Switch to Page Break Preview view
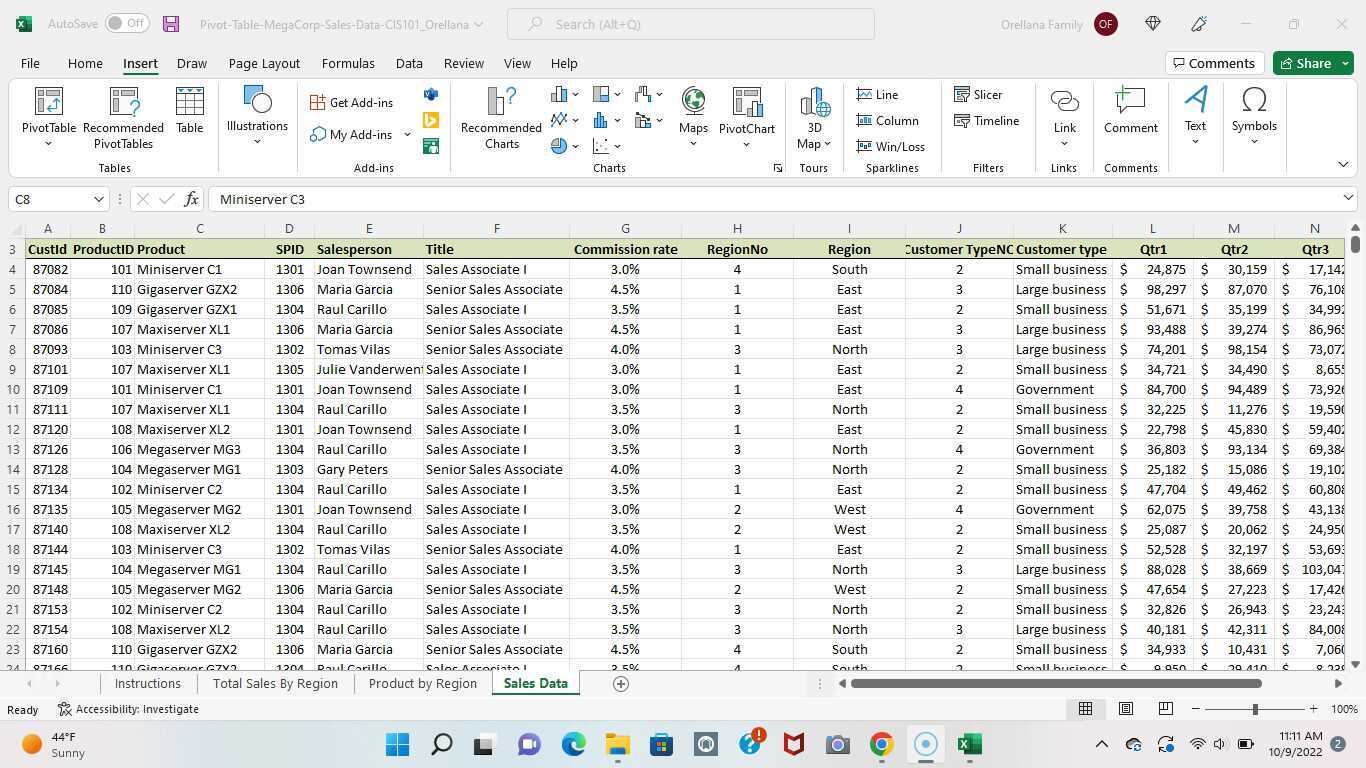This screenshot has width=1366, height=768. point(1165,709)
